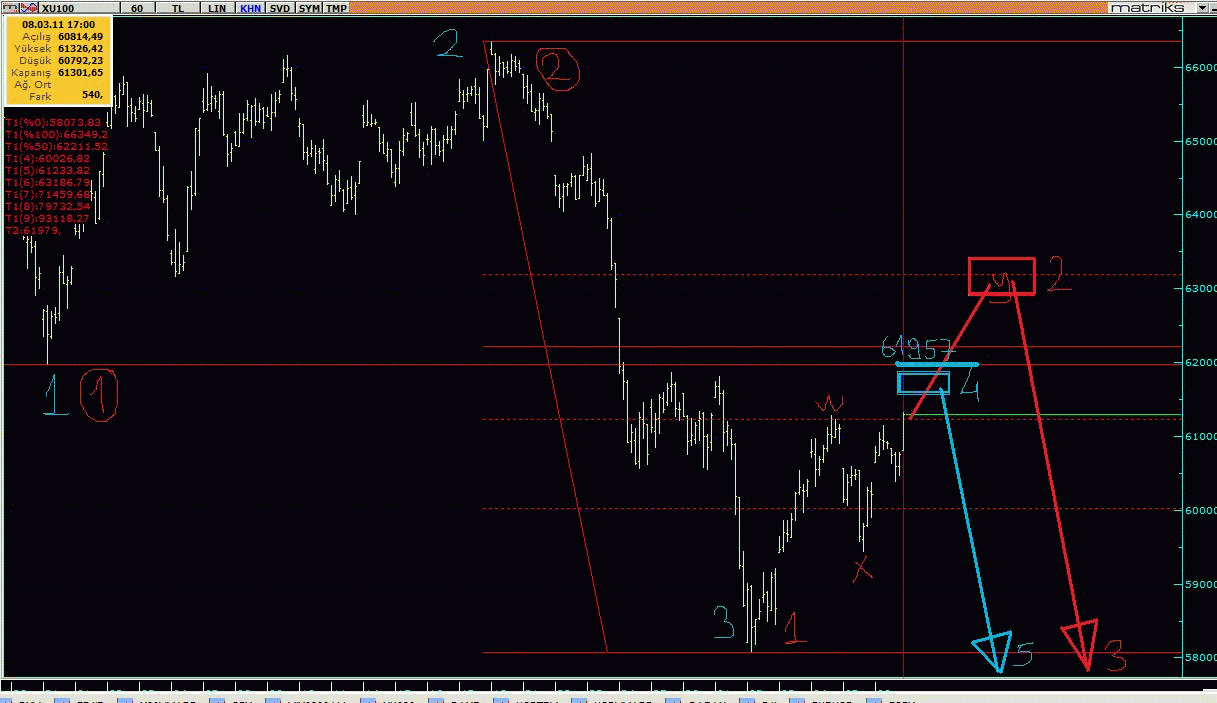
Task: Toggle the KHN button in toolbar
Action: coord(249,8)
